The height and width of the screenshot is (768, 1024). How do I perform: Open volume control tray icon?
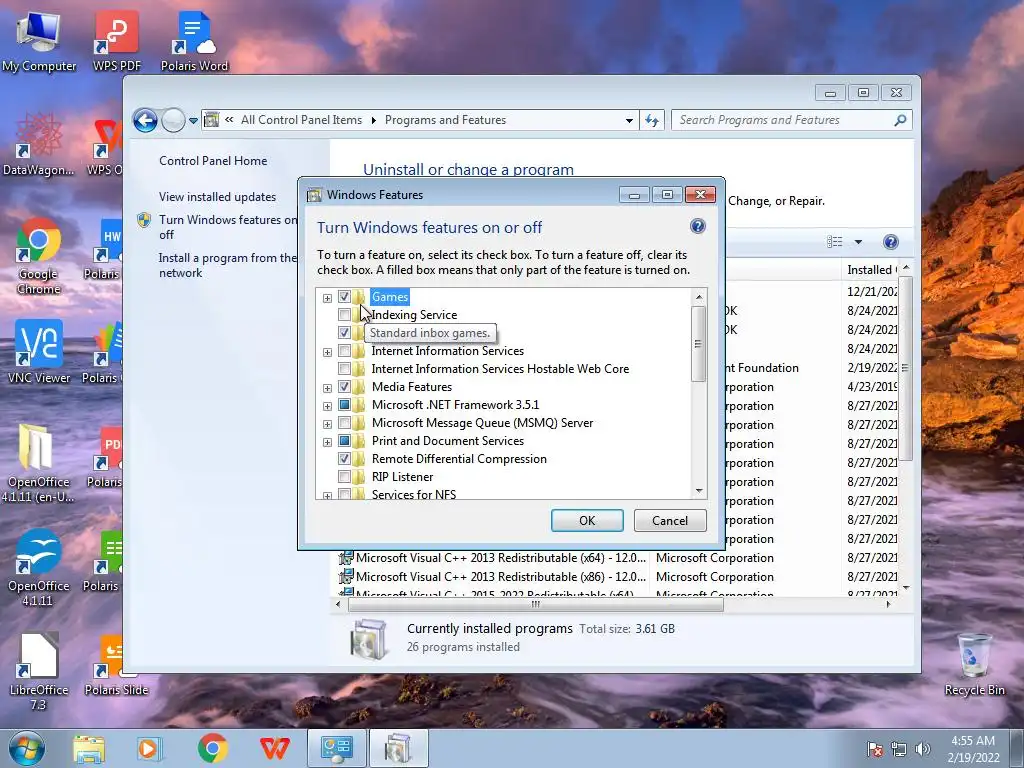point(923,749)
